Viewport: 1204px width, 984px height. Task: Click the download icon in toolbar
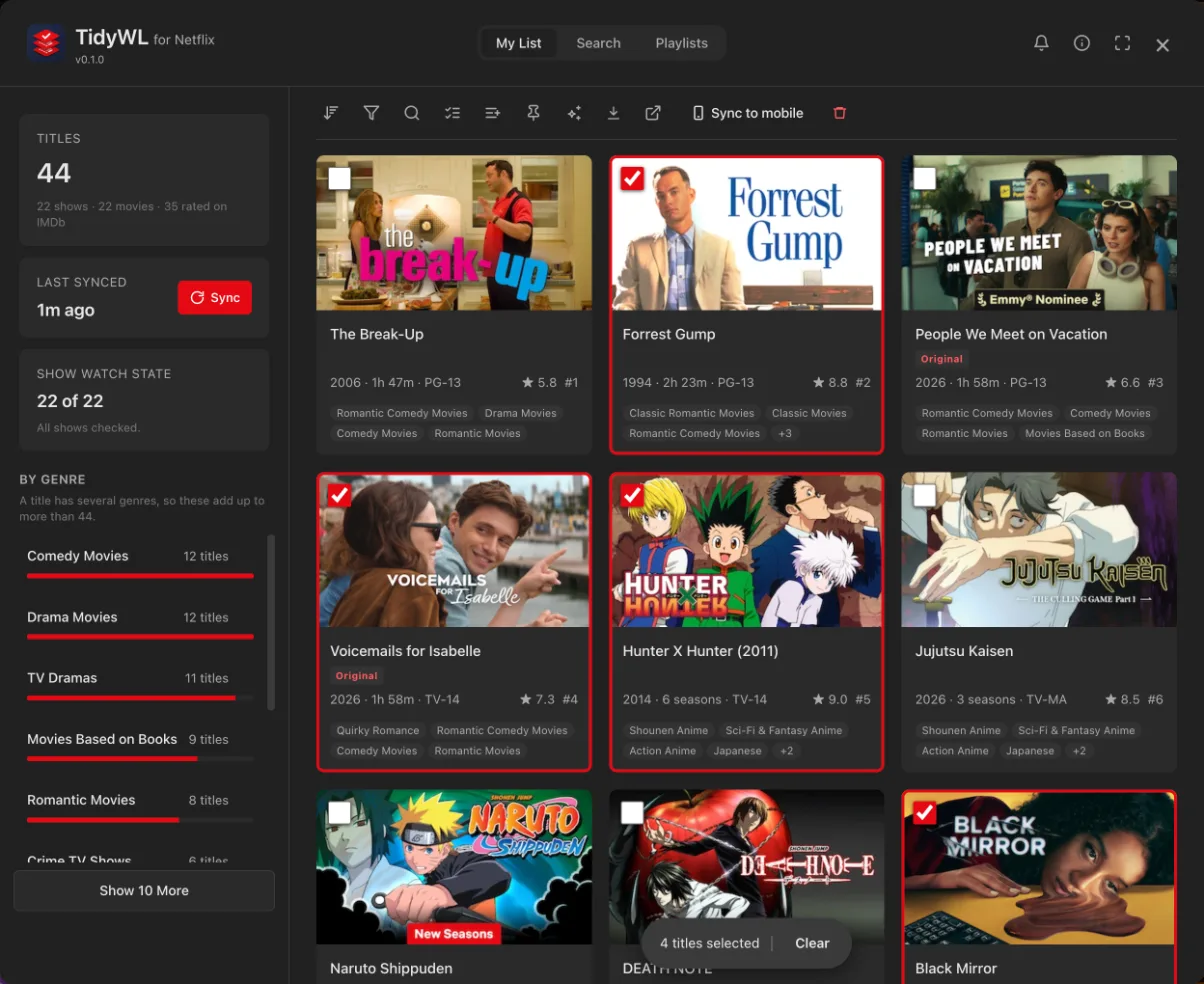(x=613, y=113)
